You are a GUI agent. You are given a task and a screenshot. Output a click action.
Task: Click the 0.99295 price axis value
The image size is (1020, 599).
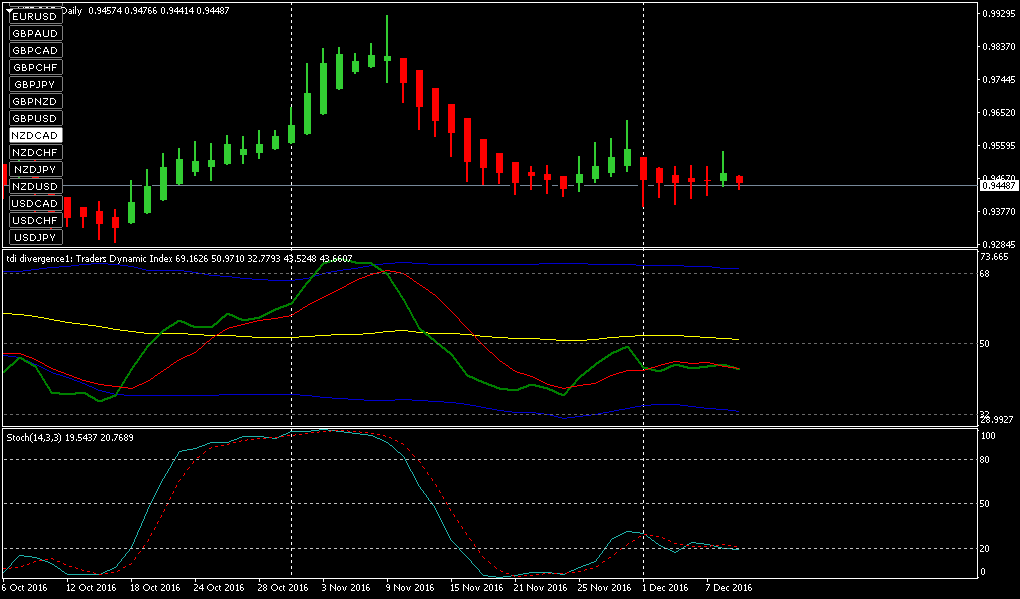998,13
